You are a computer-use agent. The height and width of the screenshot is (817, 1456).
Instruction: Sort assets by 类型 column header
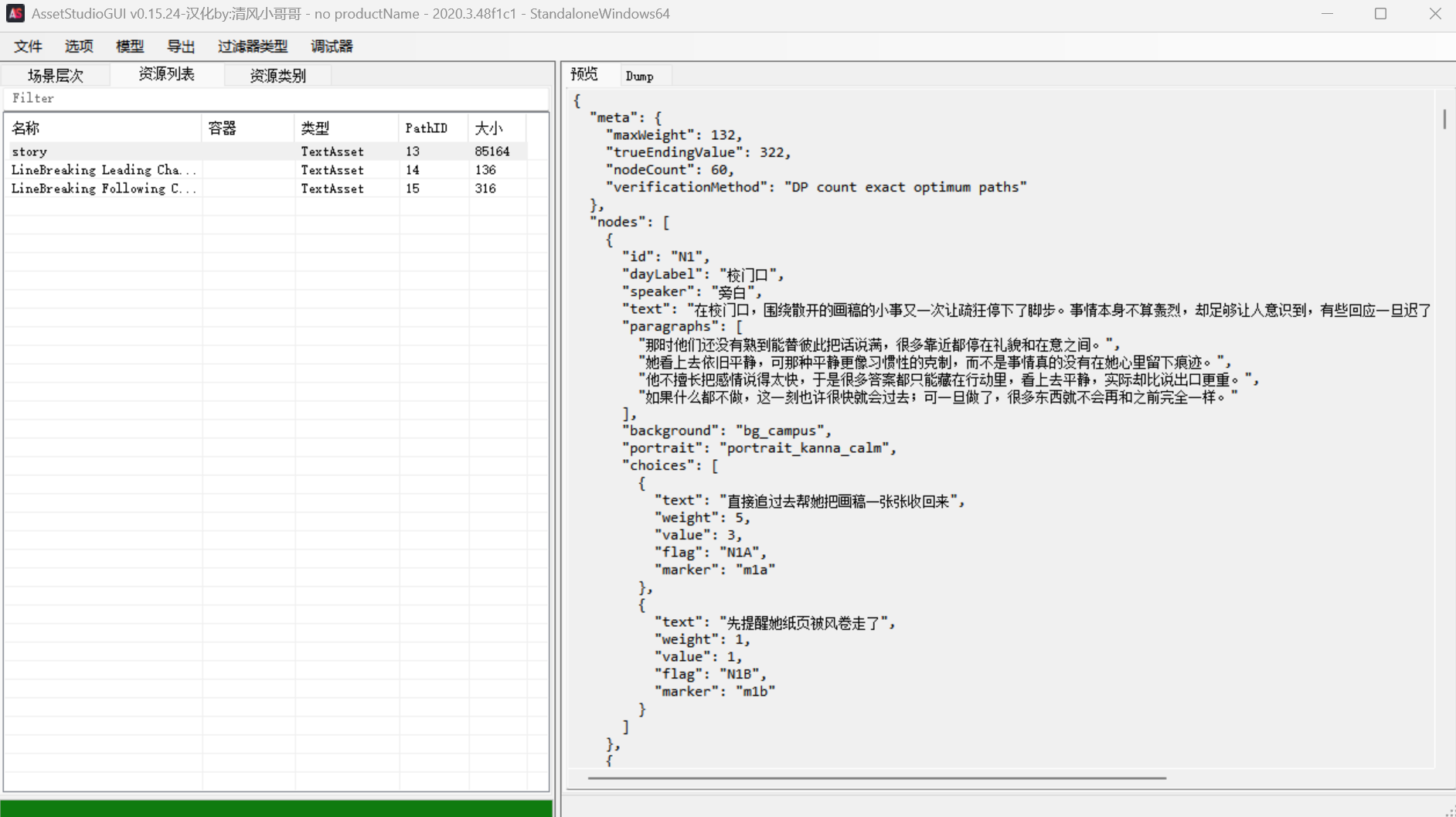click(x=346, y=128)
